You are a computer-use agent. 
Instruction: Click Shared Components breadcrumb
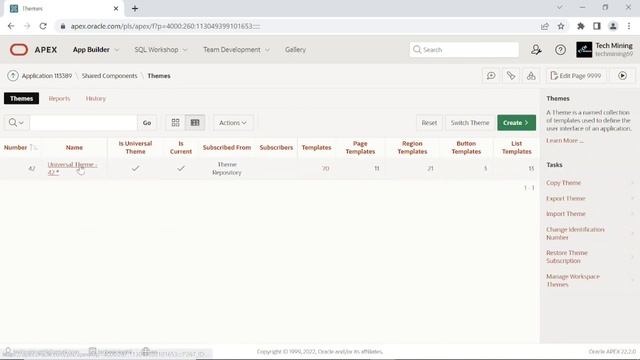(109, 76)
